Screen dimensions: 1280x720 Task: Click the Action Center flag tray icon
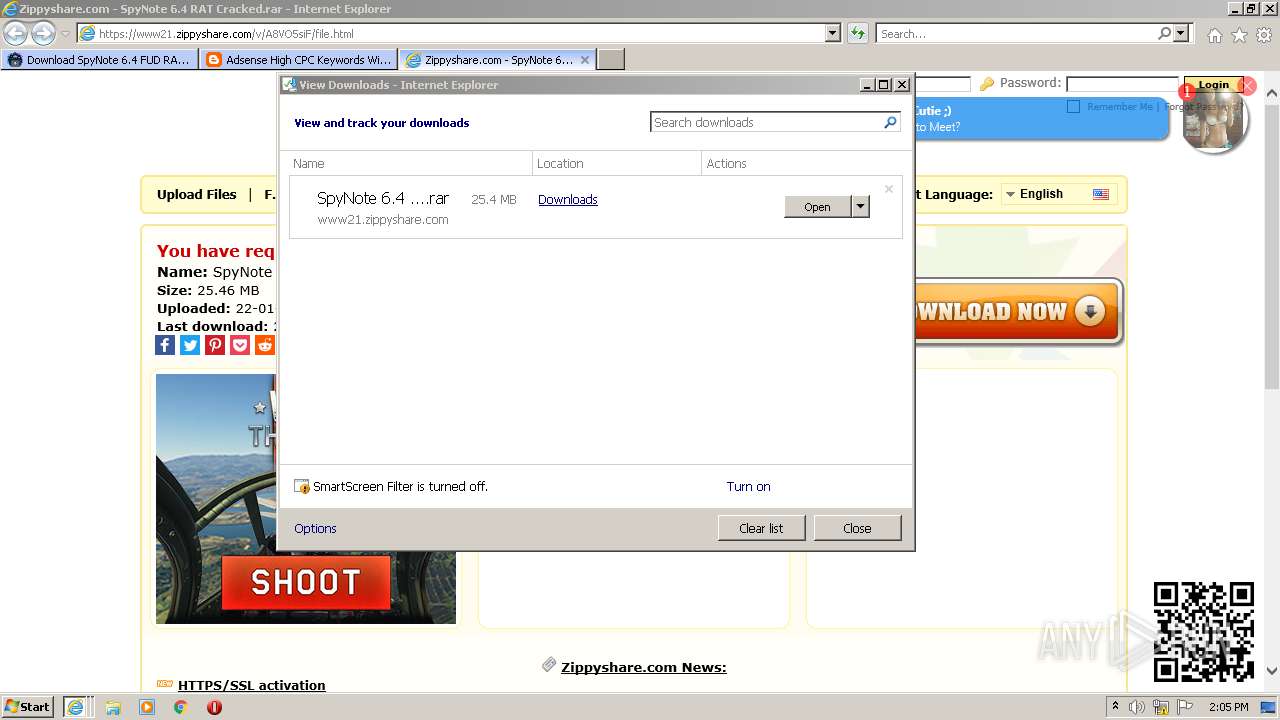[x=1185, y=707]
